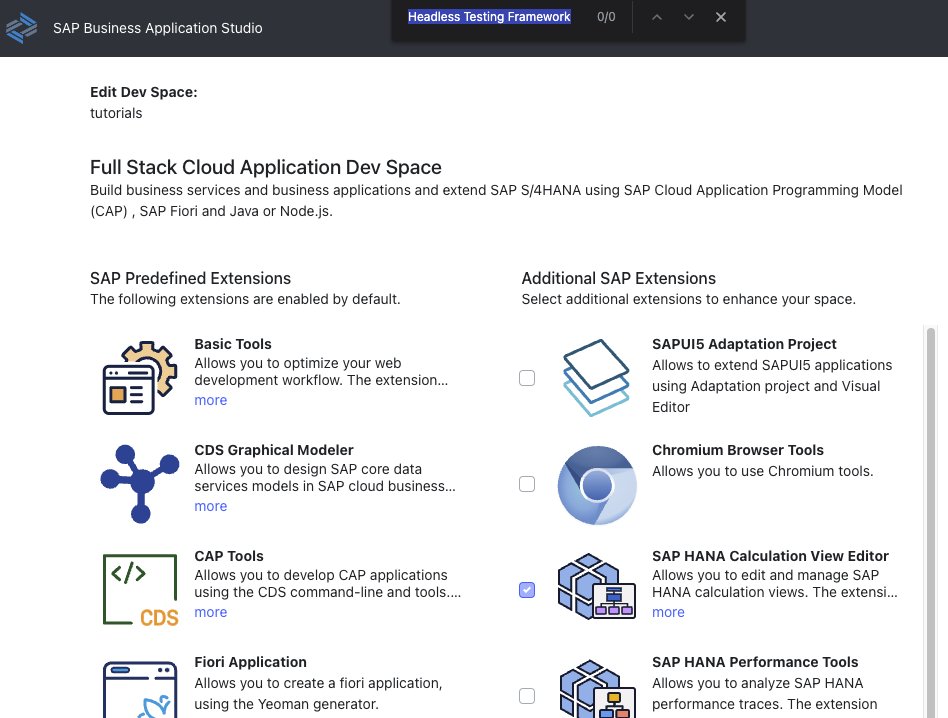This screenshot has width=948, height=718.
Task: Click the 'Chromium Browser Tools' title text
Action: pyautogui.click(x=738, y=450)
